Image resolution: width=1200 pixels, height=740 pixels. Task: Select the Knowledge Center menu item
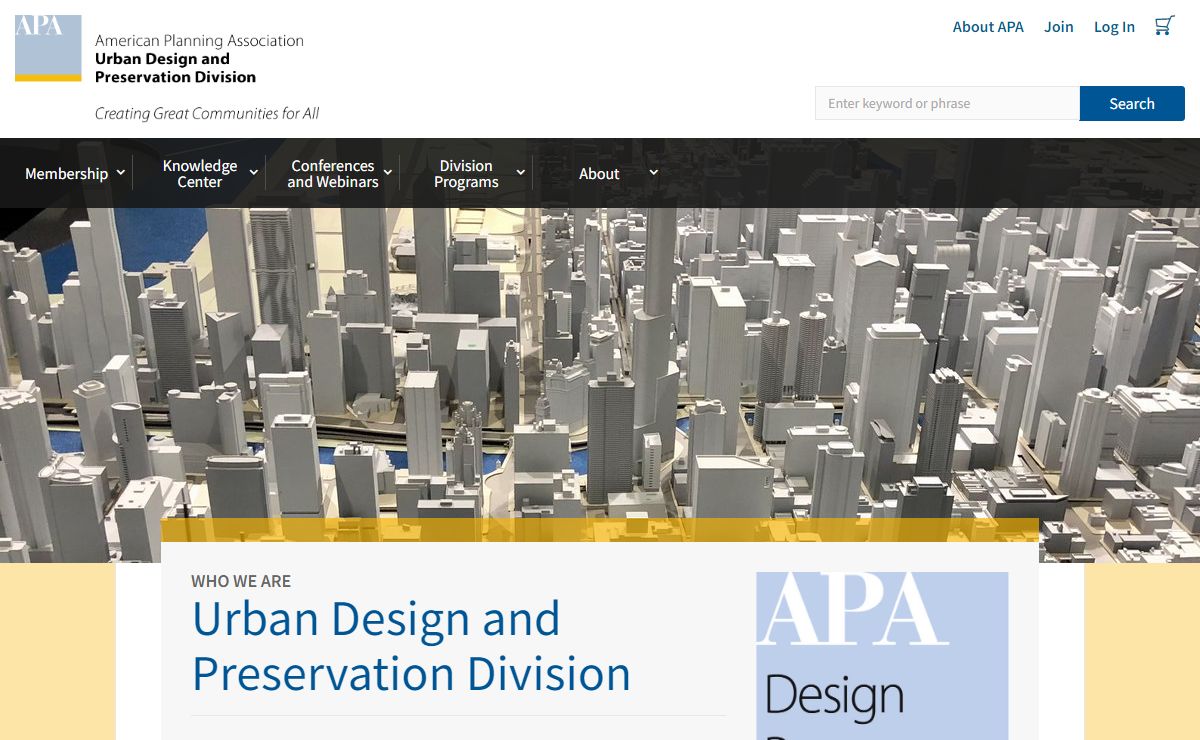(200, 174)
